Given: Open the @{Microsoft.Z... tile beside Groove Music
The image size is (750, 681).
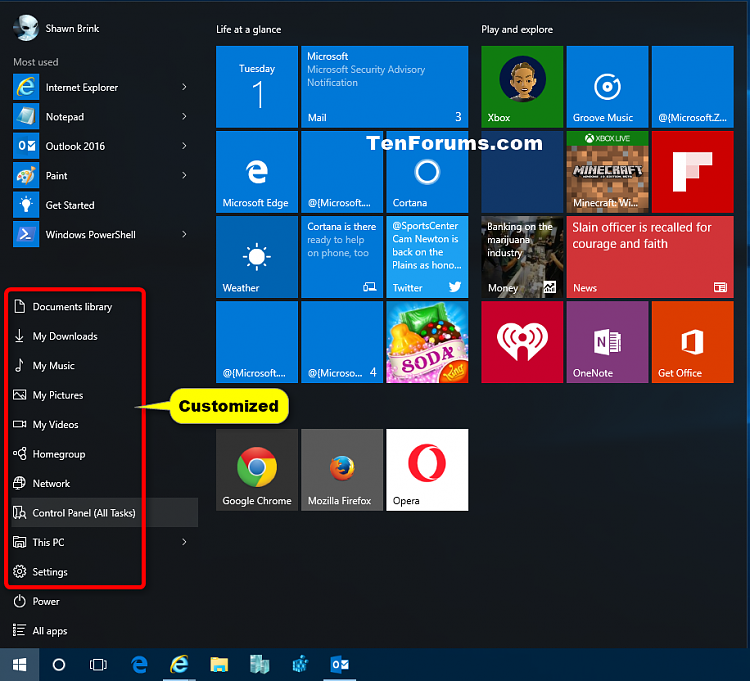Looking at the screenshot, I should pos(693,87).
